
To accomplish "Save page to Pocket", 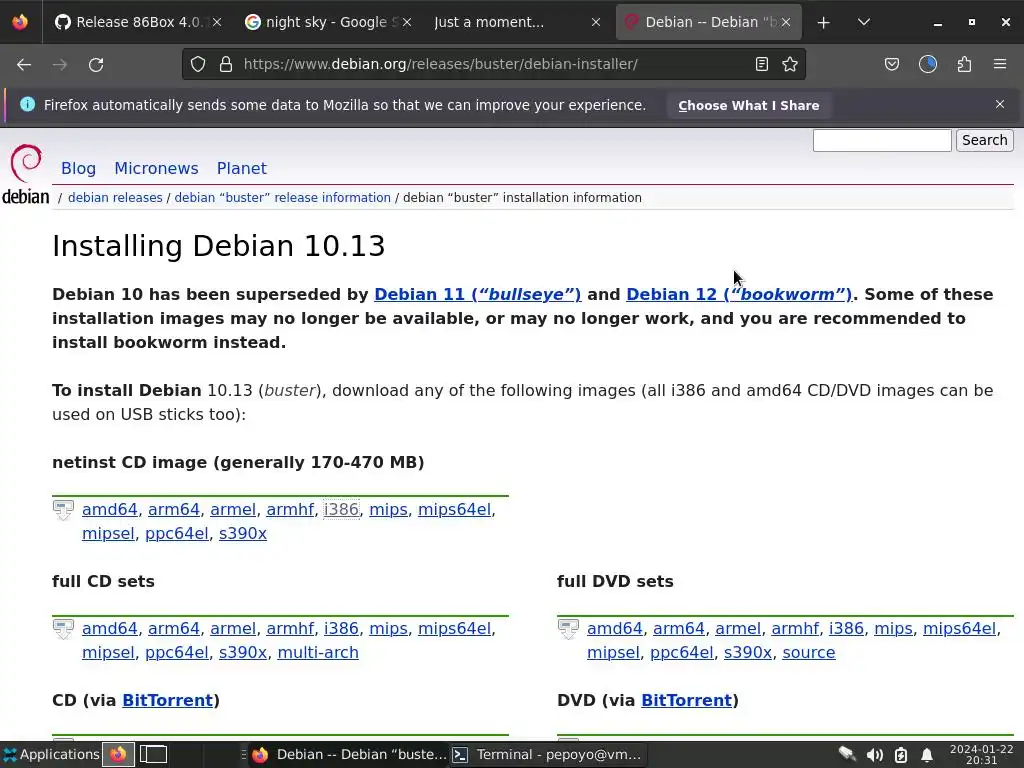I will coord(891,64).
